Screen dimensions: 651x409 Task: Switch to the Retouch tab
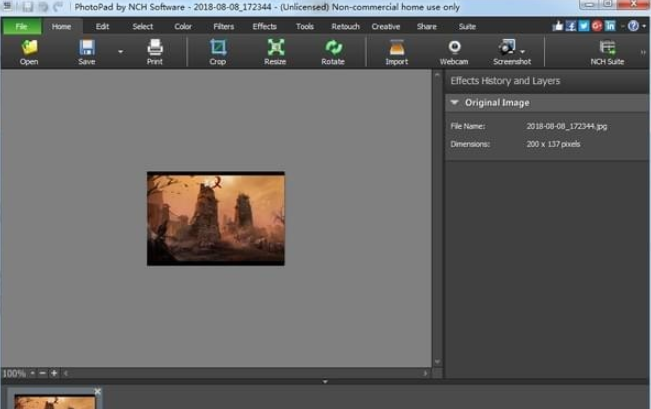coord(345,27)
